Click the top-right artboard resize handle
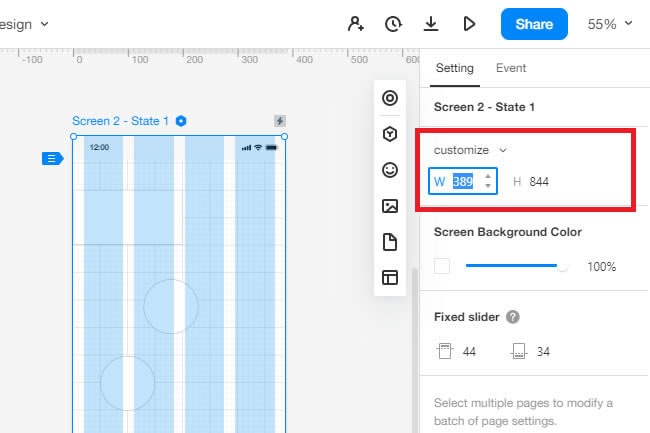Screen dimensions: 650x433 click(x=284, y=136)
